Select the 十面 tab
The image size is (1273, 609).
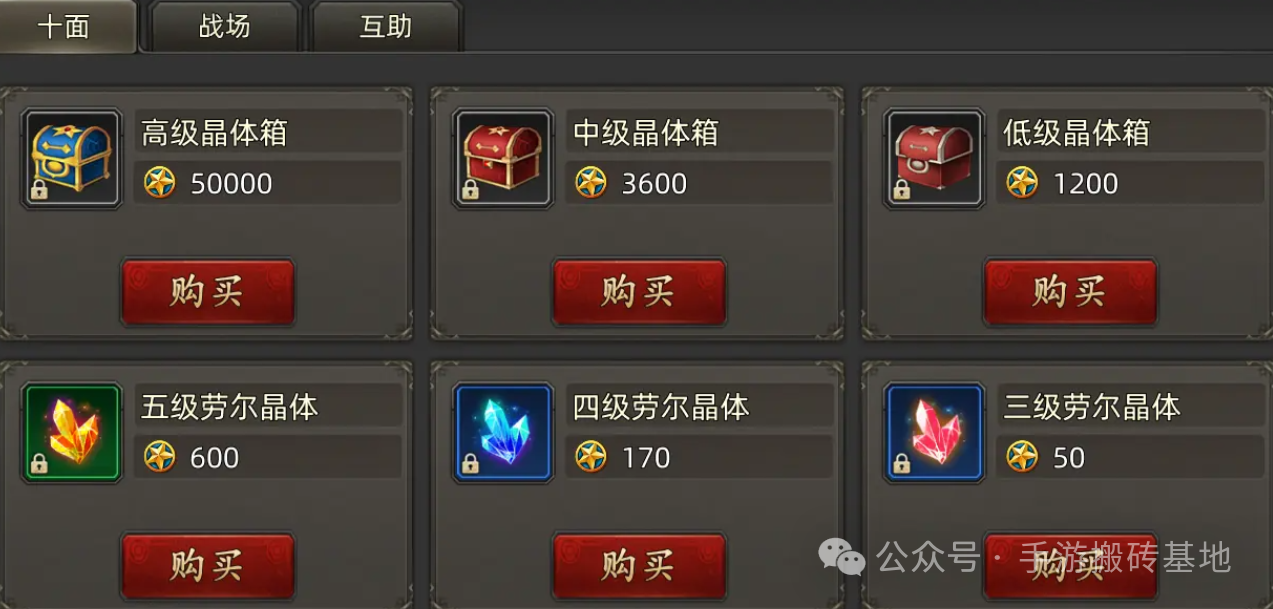pyautogui.click(x=66, y=27)
